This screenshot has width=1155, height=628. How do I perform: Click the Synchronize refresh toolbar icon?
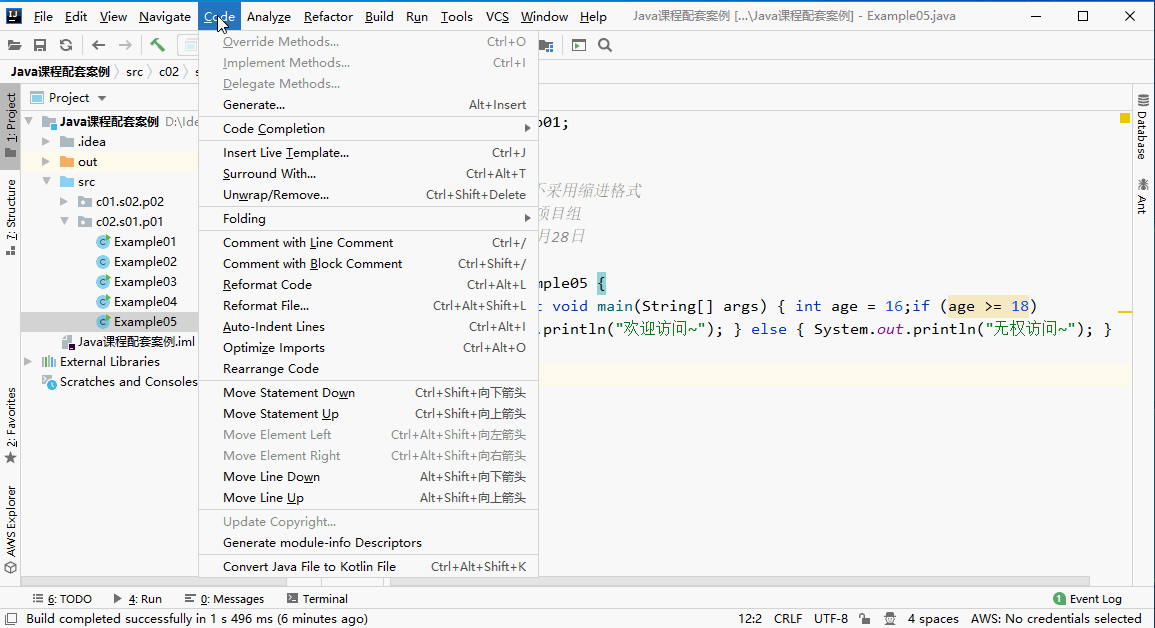(66, 46)
